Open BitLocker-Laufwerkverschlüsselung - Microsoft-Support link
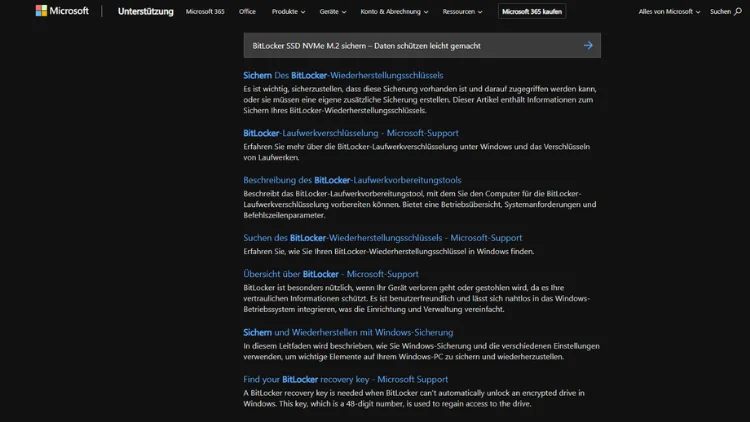 [350, 133]
